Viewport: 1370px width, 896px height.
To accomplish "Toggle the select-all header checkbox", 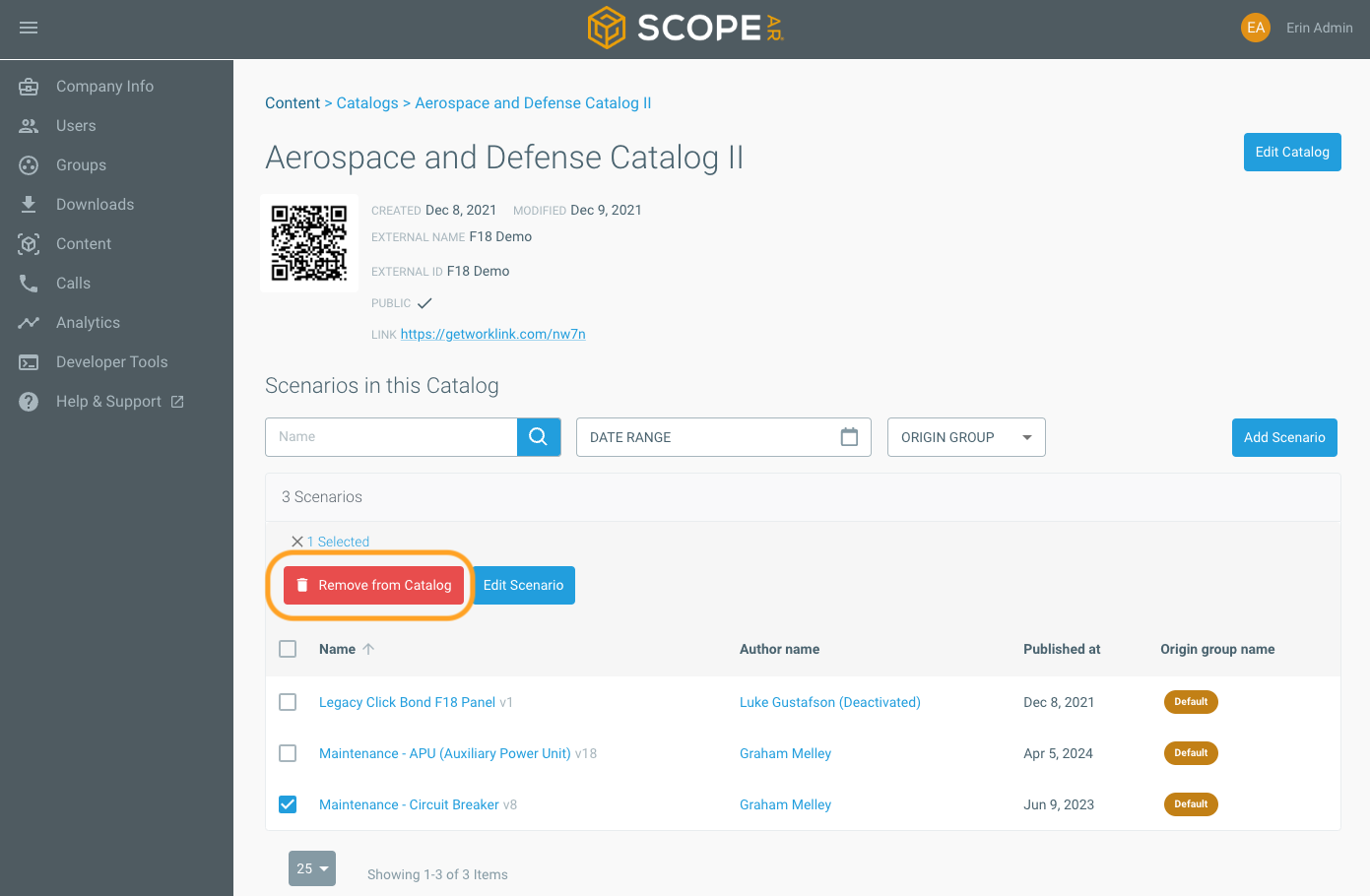I will 288,649.
